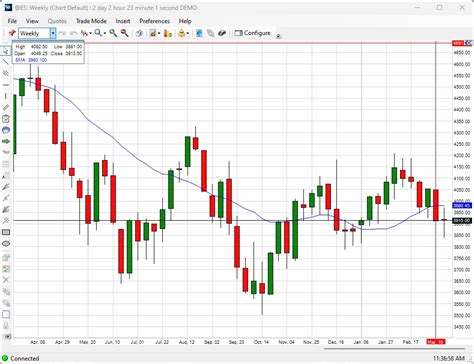The height and width of the screenshot is (364, 474).
Task: Open the File menu
Action: 12,21
